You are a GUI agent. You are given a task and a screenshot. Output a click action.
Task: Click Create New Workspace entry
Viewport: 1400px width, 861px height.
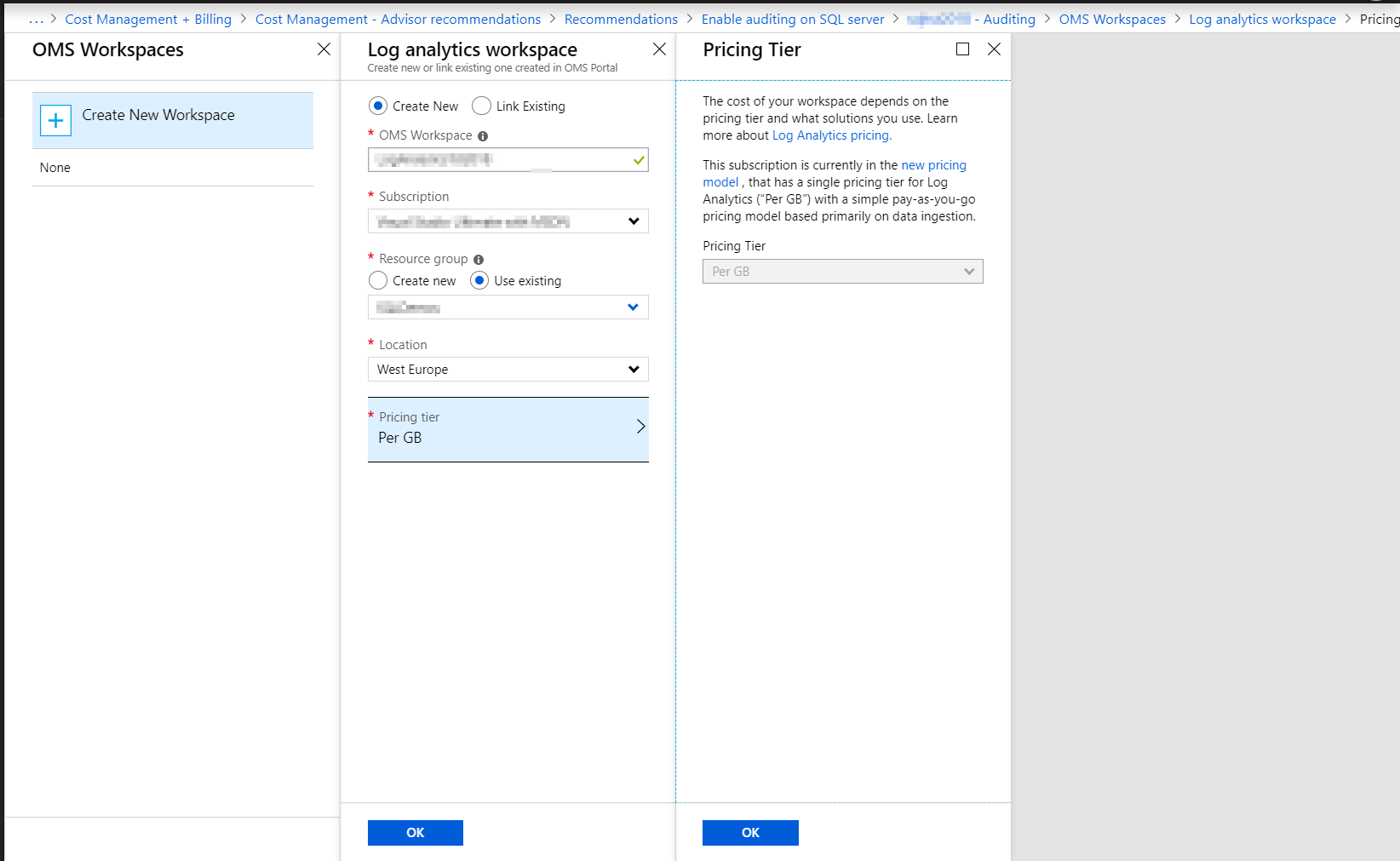173,121
